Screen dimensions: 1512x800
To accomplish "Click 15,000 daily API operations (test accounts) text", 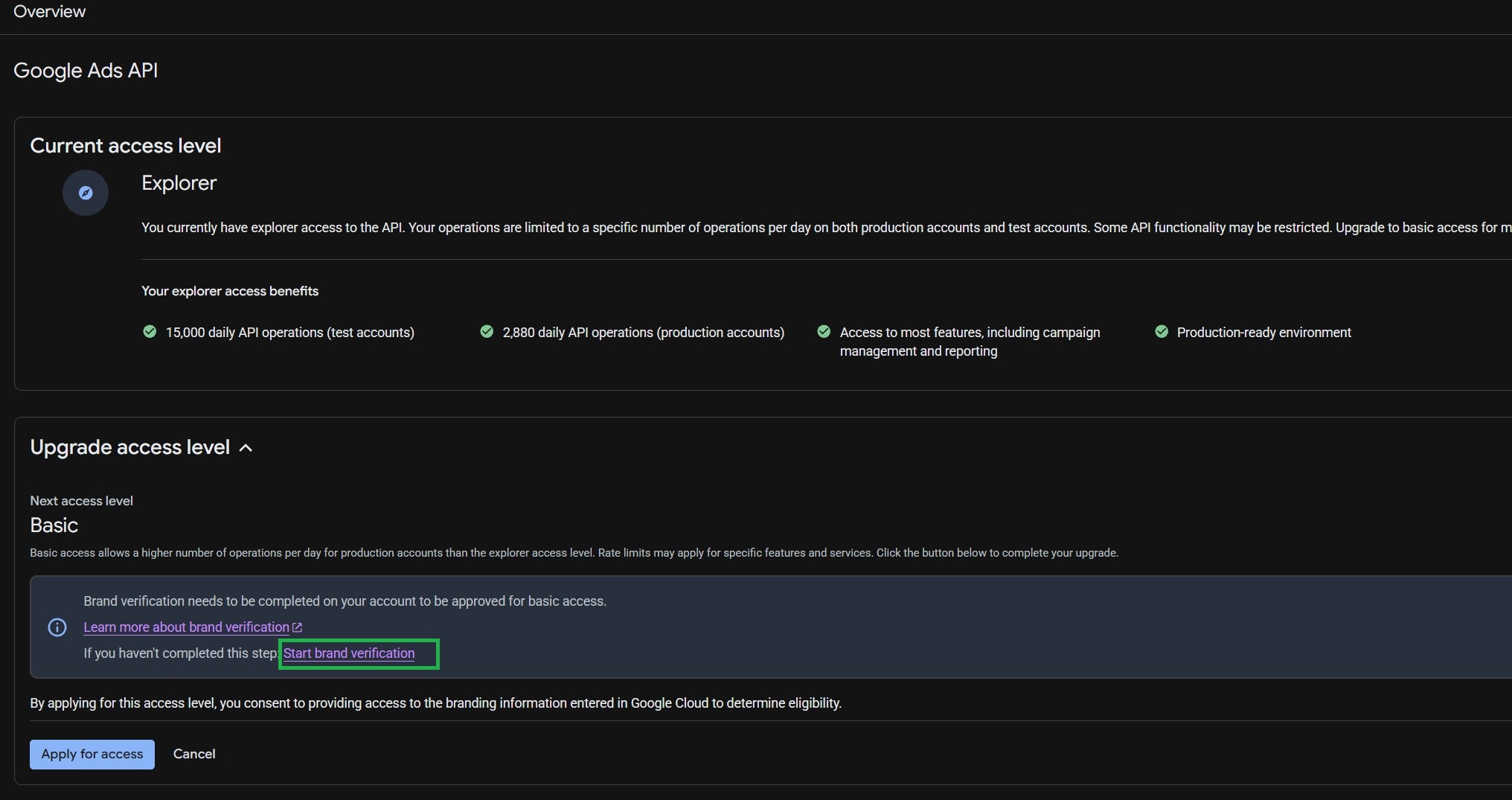I will (x=290, y=333).
